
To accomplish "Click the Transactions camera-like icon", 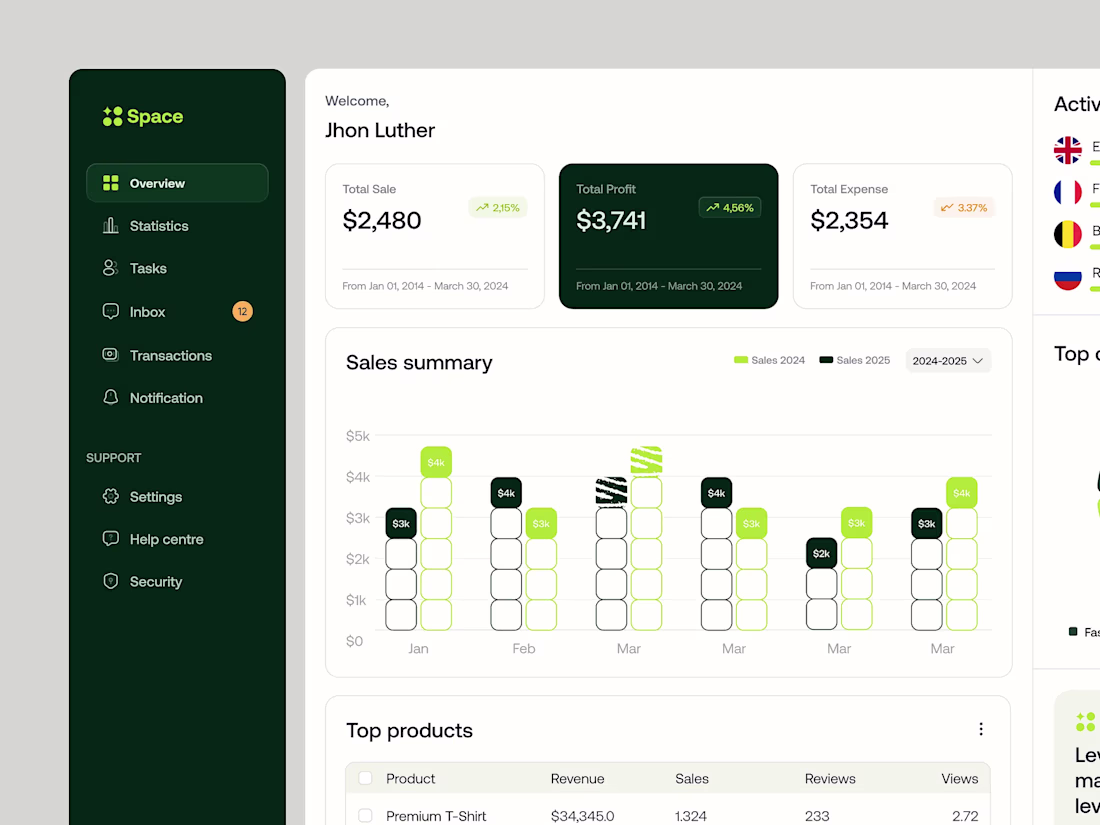I will click(111, 354).
